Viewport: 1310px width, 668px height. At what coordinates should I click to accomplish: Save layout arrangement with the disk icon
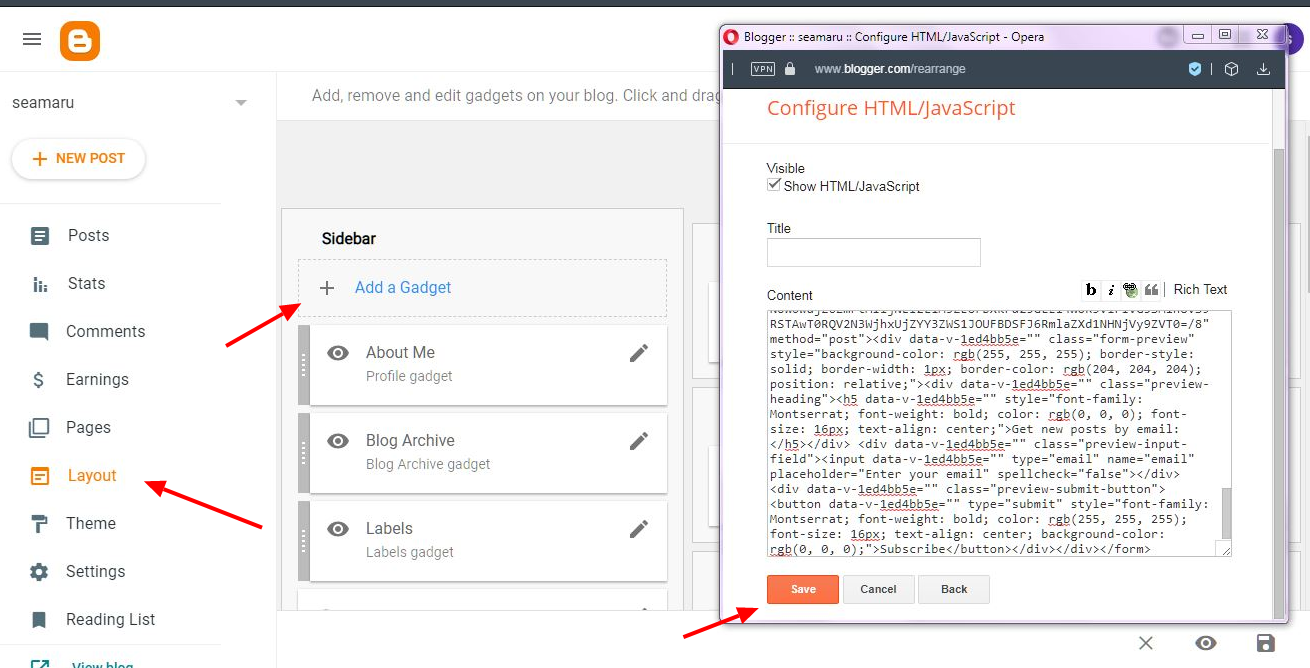pyautogui.click(x=1265, y=643)
